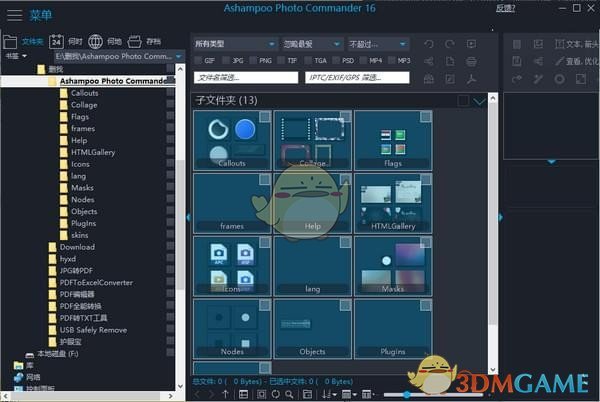Image resolution: width=600 pixels, height=402 pixels.
Task: Select the PDFToExcelConverter folder in tree
Action: point(96,283)
